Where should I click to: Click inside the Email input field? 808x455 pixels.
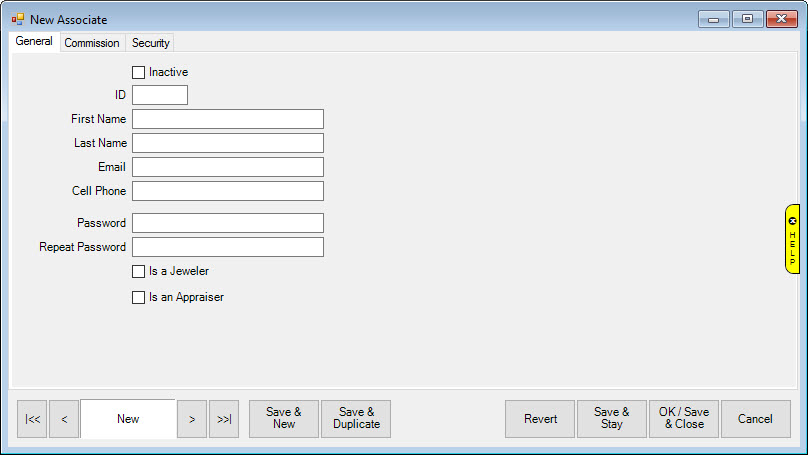point(228,167)
